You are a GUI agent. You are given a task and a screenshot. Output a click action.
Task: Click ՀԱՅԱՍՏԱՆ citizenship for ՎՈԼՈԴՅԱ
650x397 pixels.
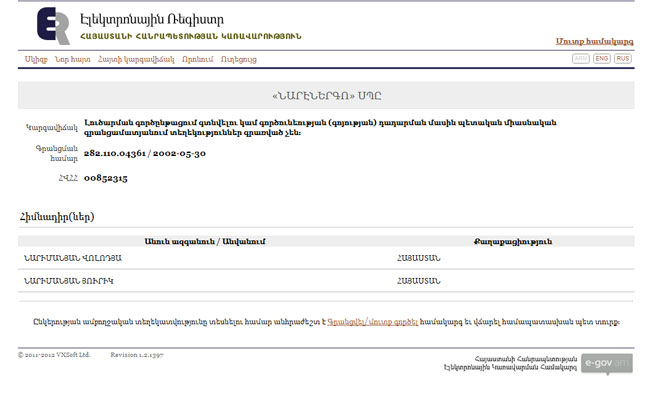pos(418,258)
